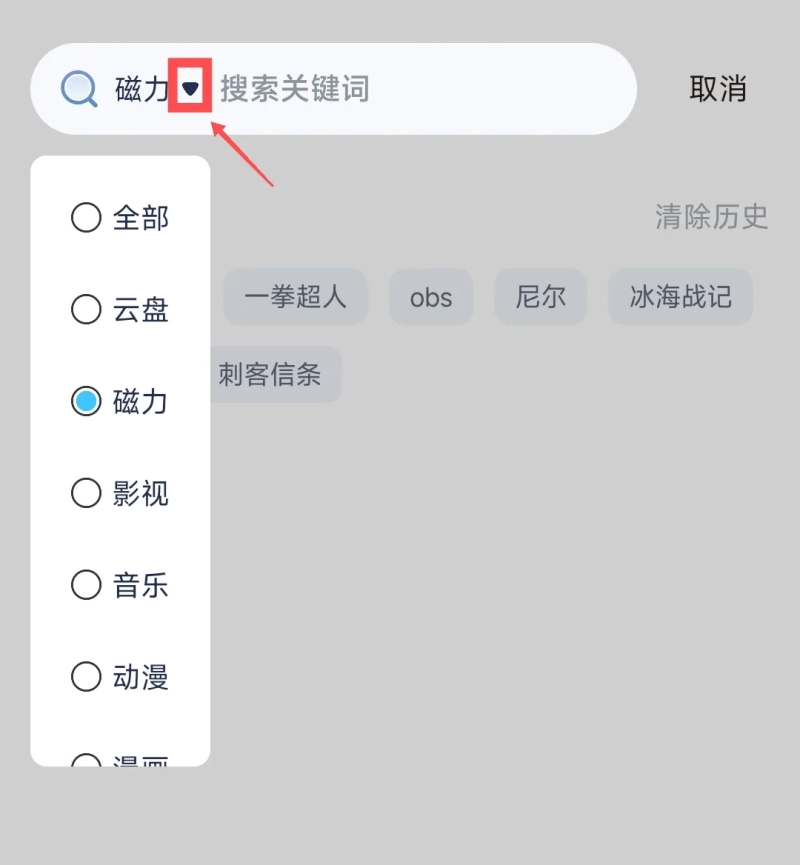
Task: Click the 音乐 label text in menu
Action: tap(141, 585)
